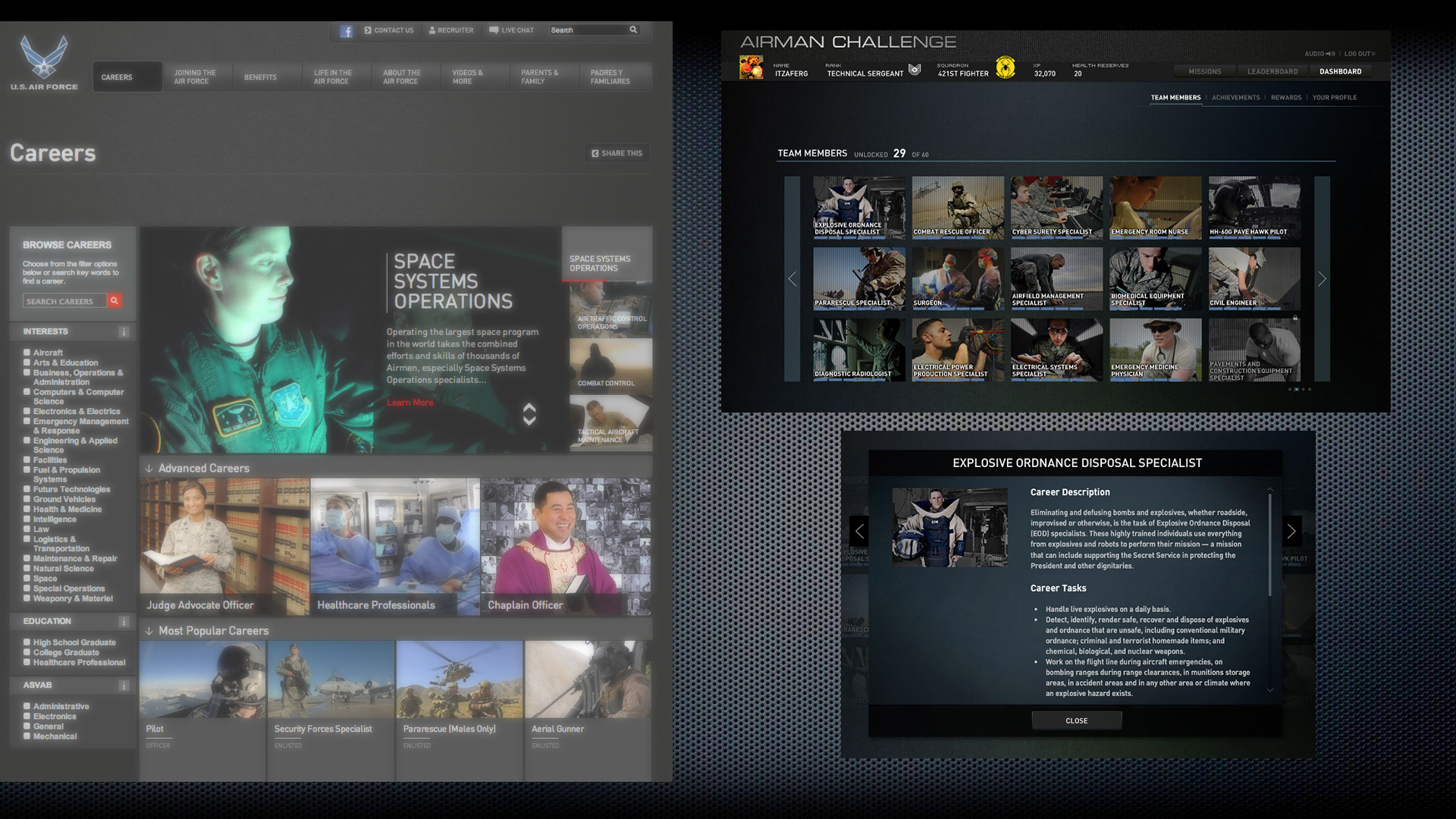
Task: Click the ASVAB info icon
Action: point(124,686)
